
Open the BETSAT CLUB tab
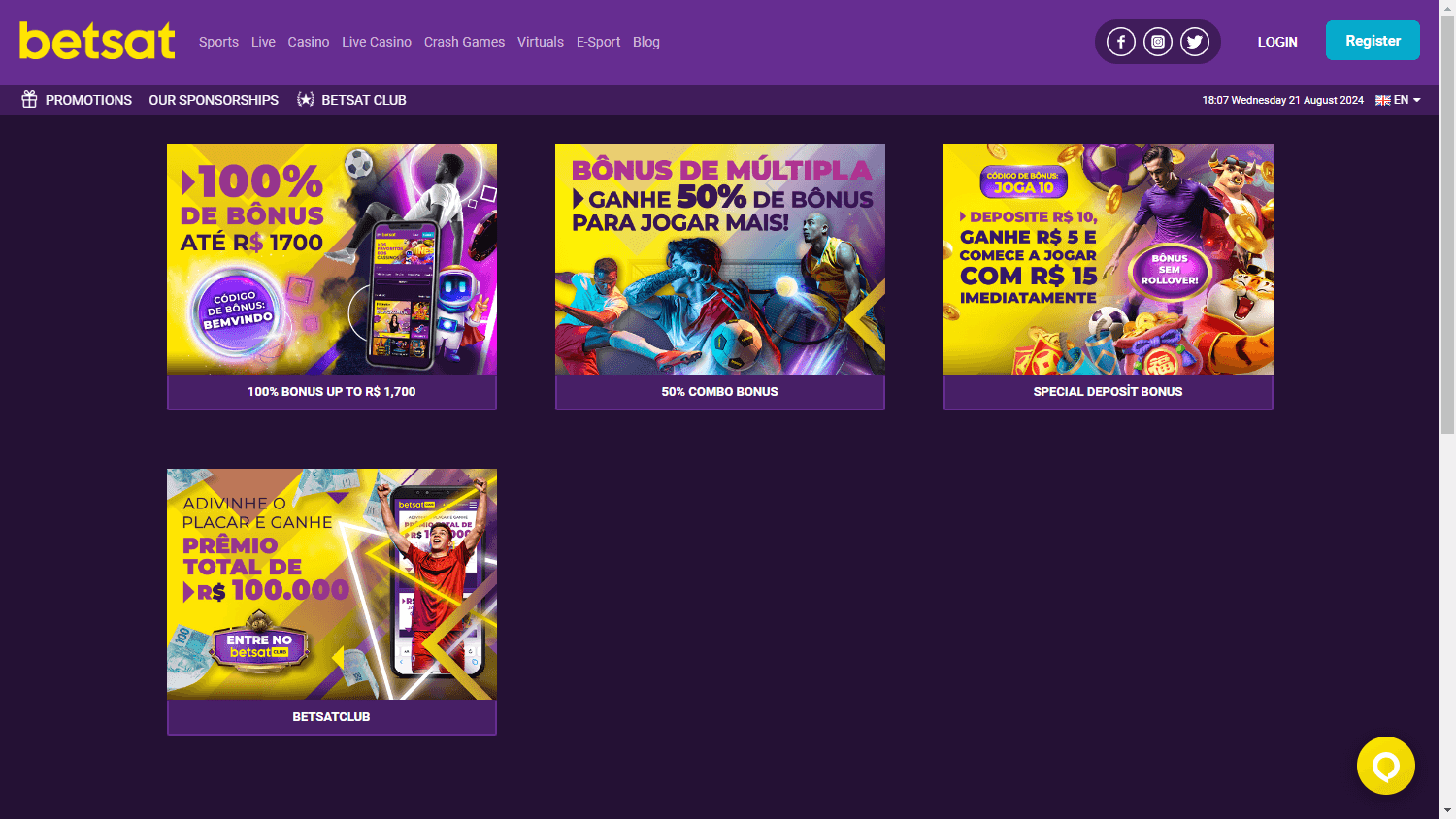(x=364, y=100)
